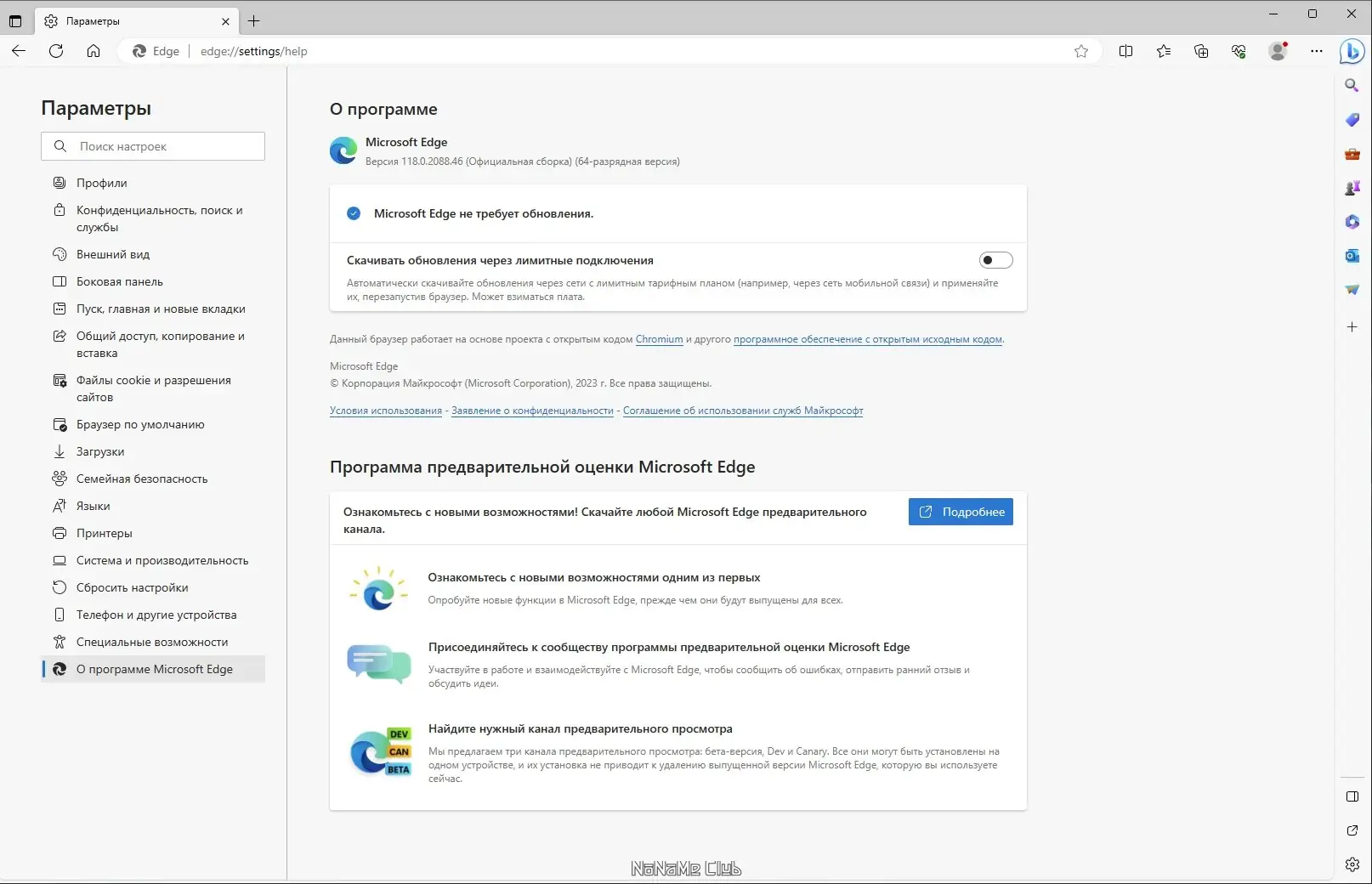The image size is (1372, 884).
Task: Click the Edge site info chip in address bar
Action: click(156, 51)
